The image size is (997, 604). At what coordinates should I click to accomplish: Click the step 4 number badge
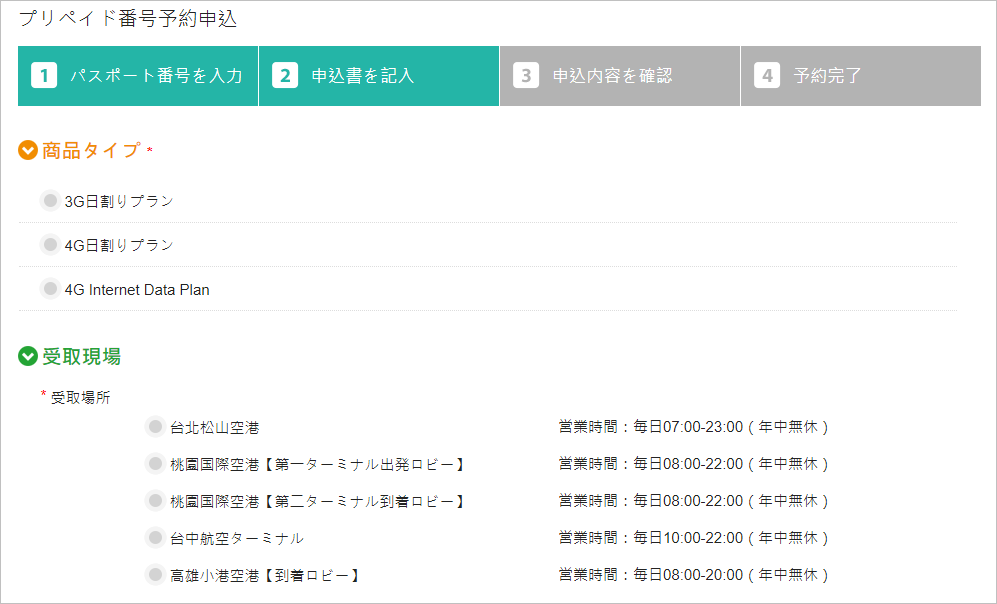coord(767,76)
